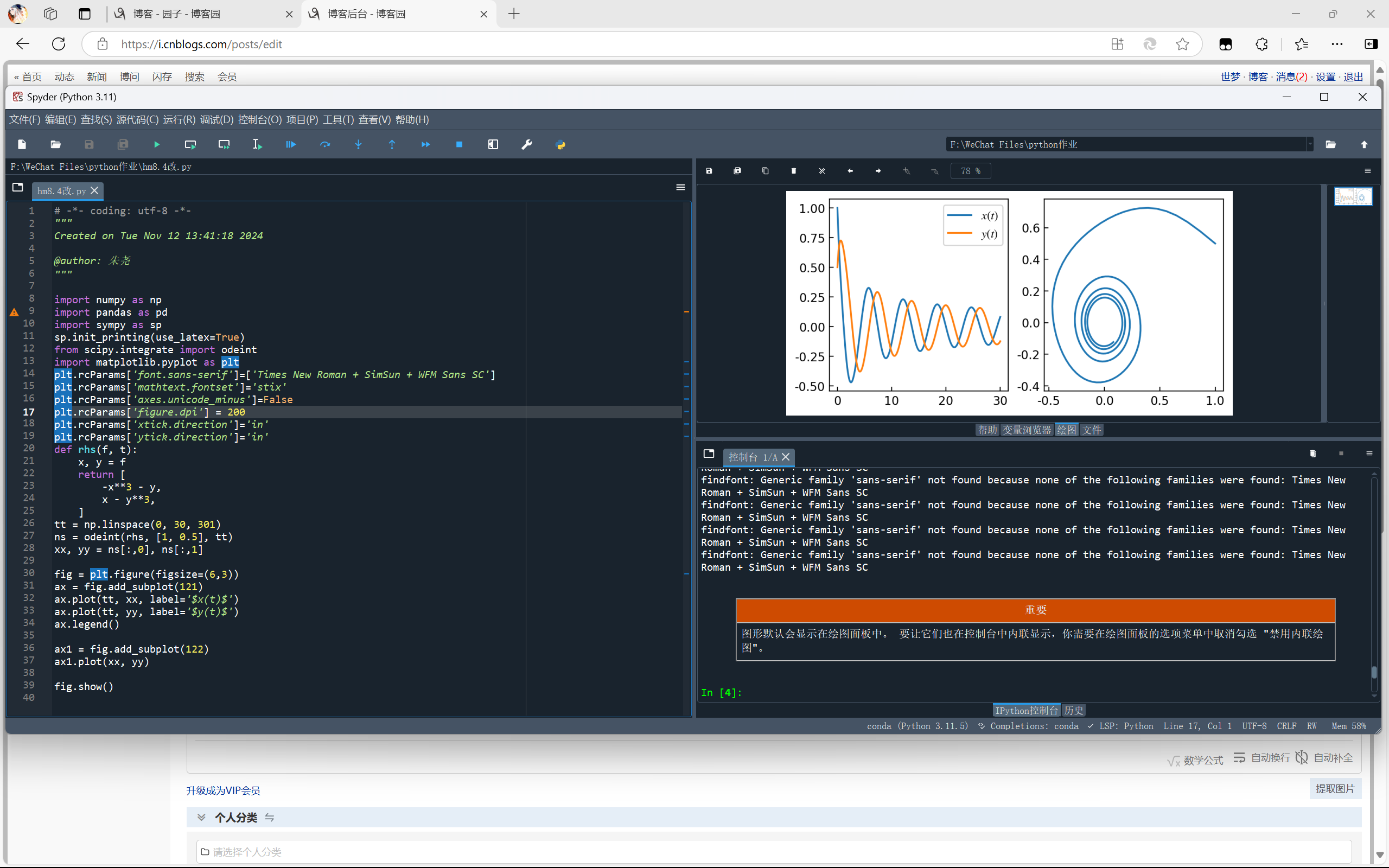The height and width of the screenshot is (868, 1389).
Task: Click the Debug file icon
Action: coord(291,145)
